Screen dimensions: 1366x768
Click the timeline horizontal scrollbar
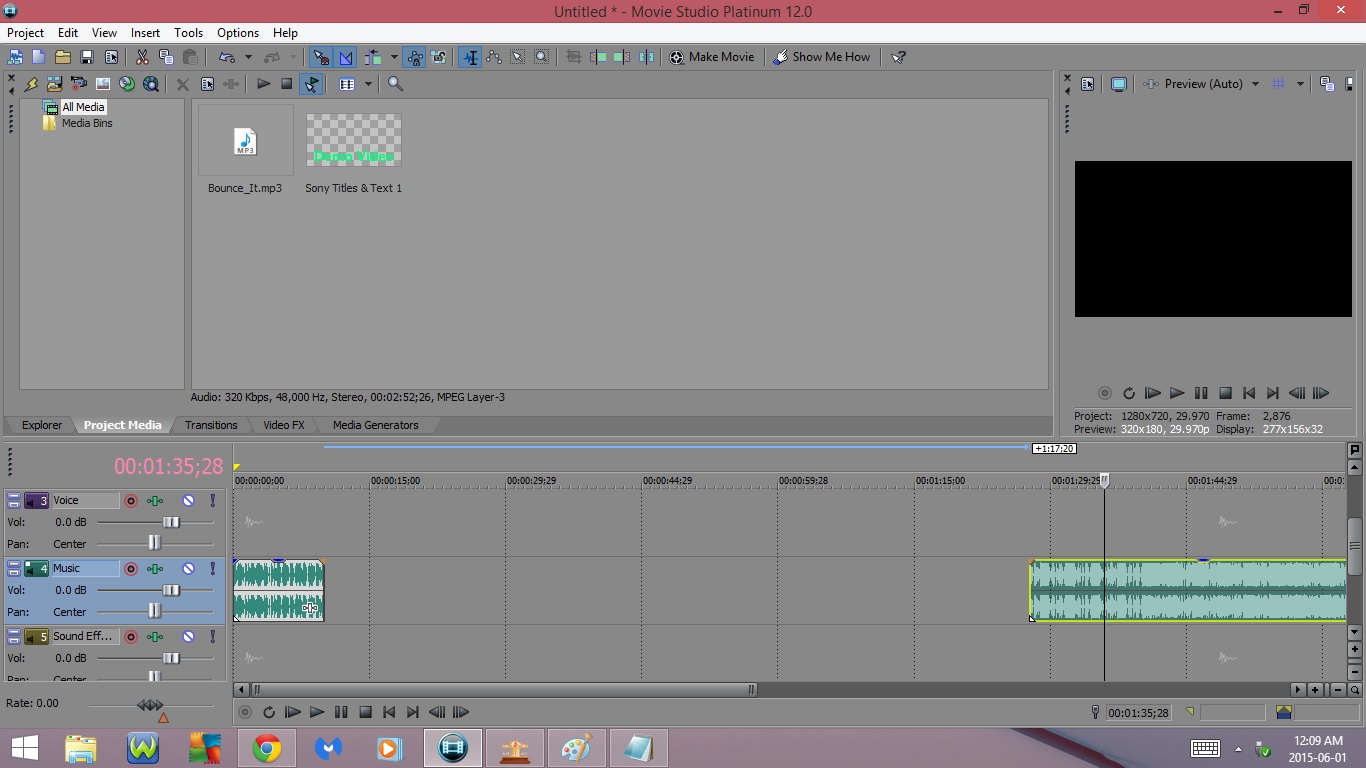[503, 689]
